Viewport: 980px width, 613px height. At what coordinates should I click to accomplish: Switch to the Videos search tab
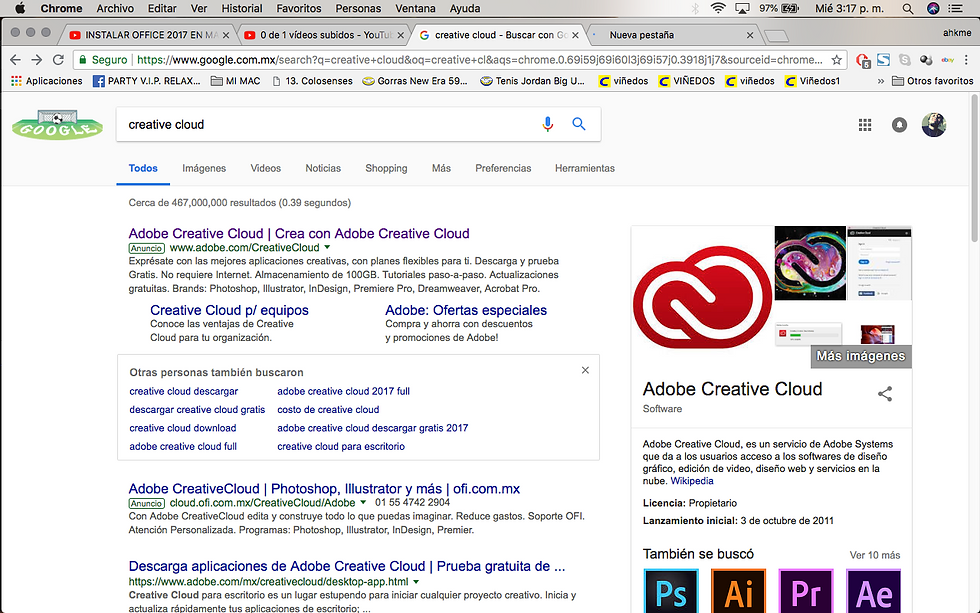(266, 168)
